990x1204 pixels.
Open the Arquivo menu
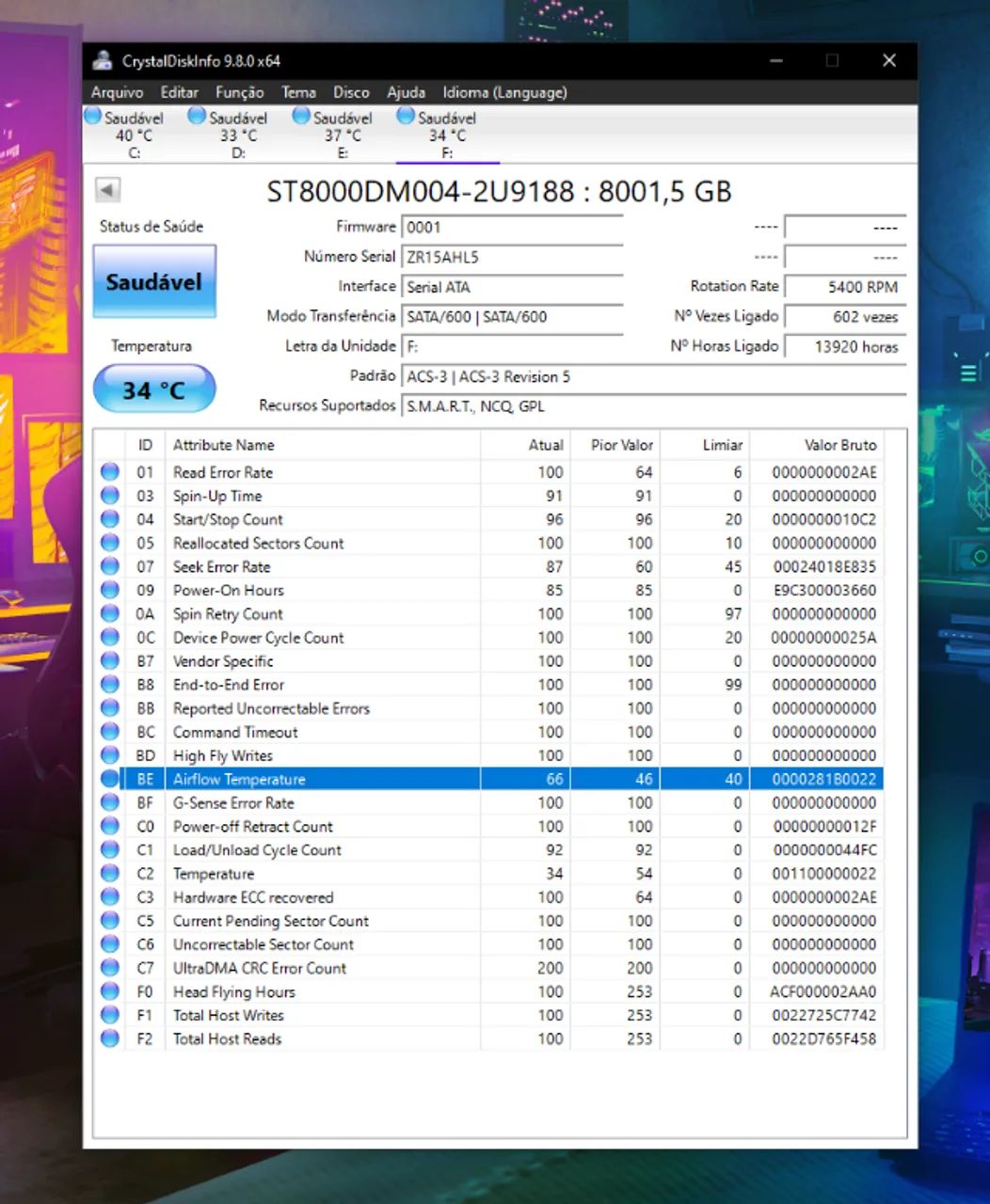(x=117, y=92)
